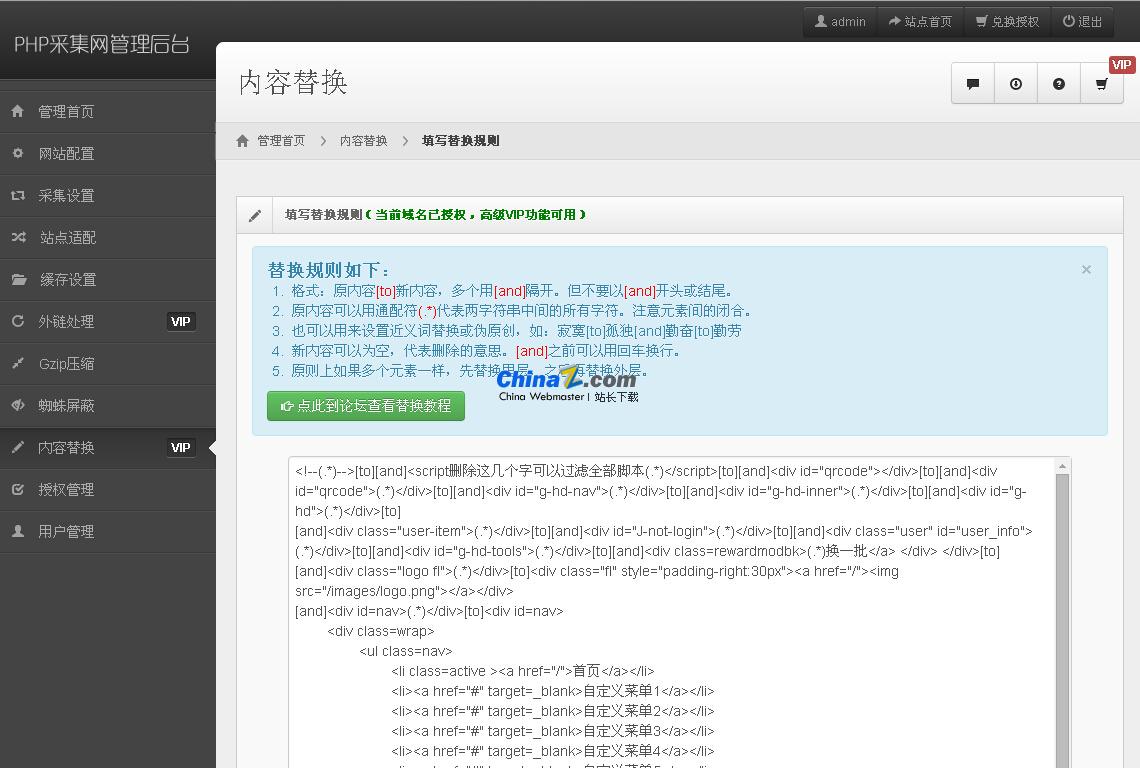
Task: Click the pencil icon beside 内容替换 in sidebar
Action: click(18, 447)
